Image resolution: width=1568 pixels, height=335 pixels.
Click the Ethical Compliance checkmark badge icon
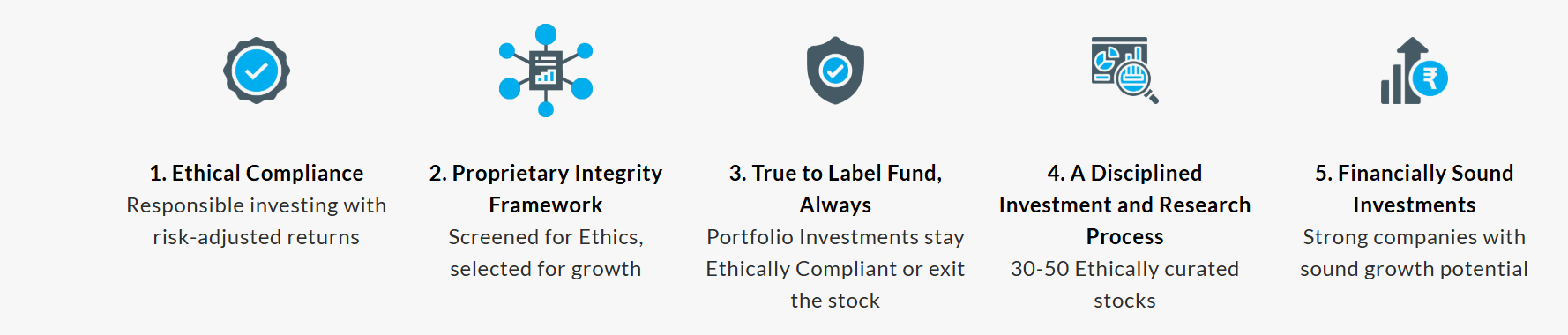coord(257,71)
